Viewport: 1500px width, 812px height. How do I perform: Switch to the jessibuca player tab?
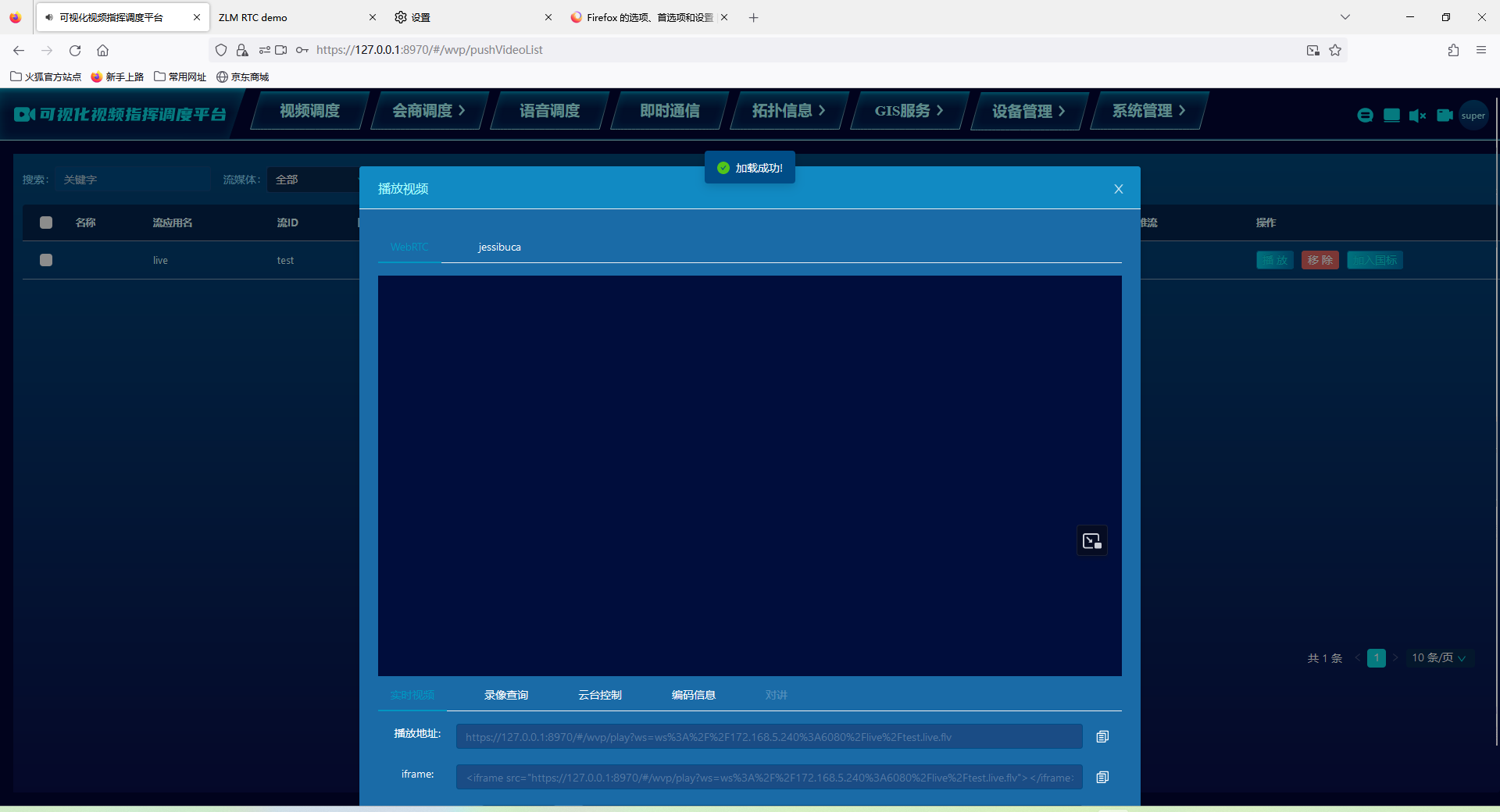[x=499, y=247]
